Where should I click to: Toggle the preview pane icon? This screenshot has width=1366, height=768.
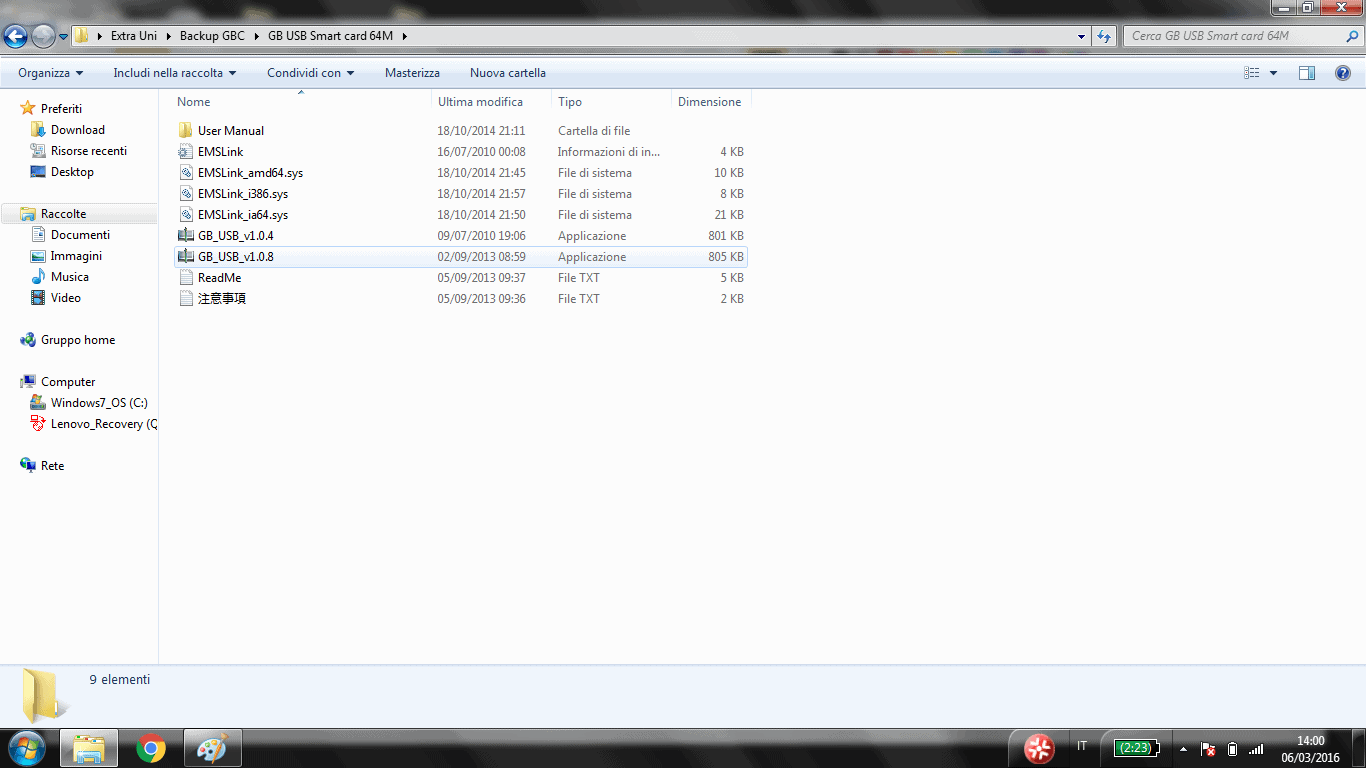point(1306,73)
